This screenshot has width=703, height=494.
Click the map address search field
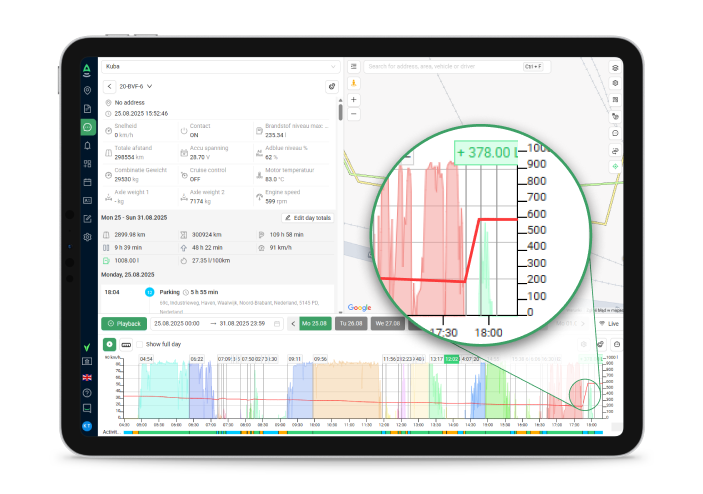[x=440, y=67]
